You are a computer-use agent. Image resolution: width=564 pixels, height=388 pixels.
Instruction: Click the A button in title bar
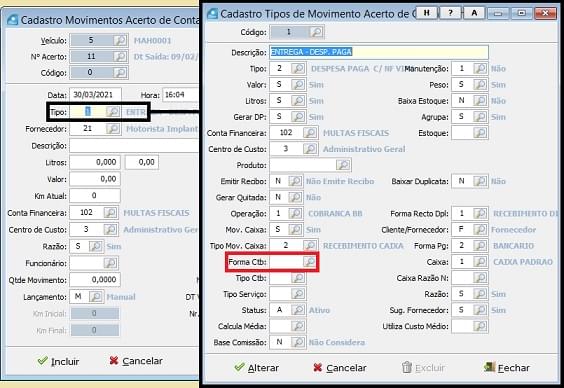(x=474, y=13)
